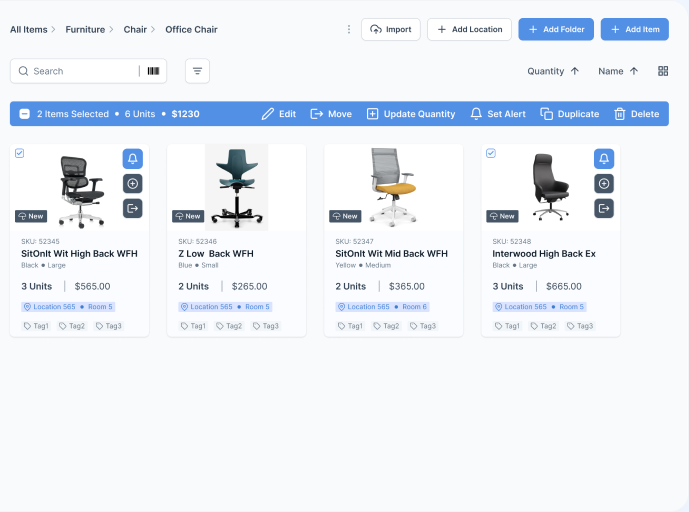Click bell alert icon on SitOnIt High Back card
The image size is (689, 512).
pos(133,159)
